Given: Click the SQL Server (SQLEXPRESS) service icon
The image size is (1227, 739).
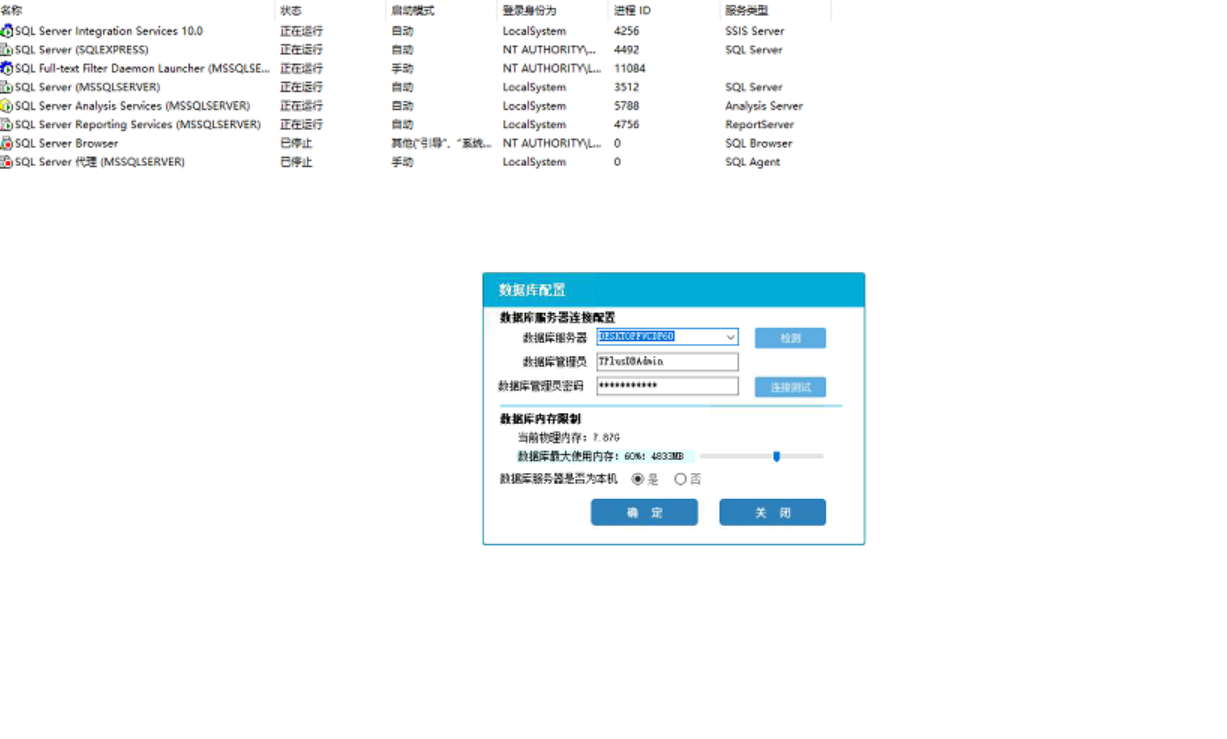Looking at the screenshot, I should 6,50.
